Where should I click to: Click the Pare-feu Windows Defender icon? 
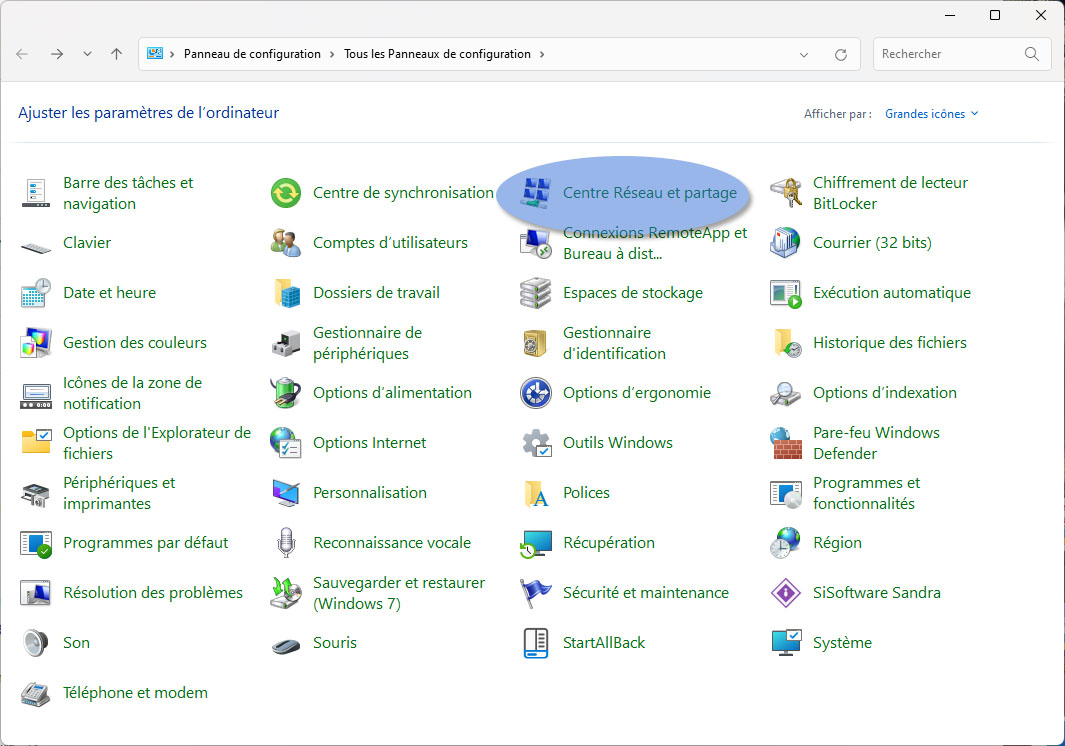pyautogui.click(x=786, y=443)
